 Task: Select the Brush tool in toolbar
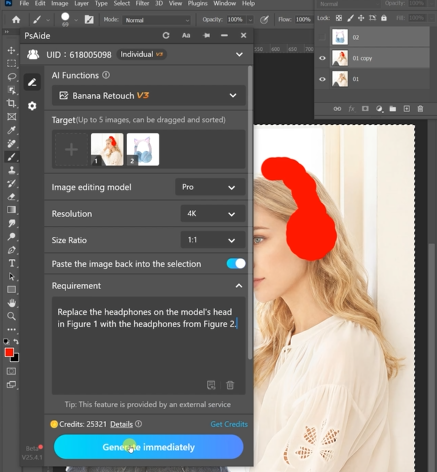pos(12,157)
